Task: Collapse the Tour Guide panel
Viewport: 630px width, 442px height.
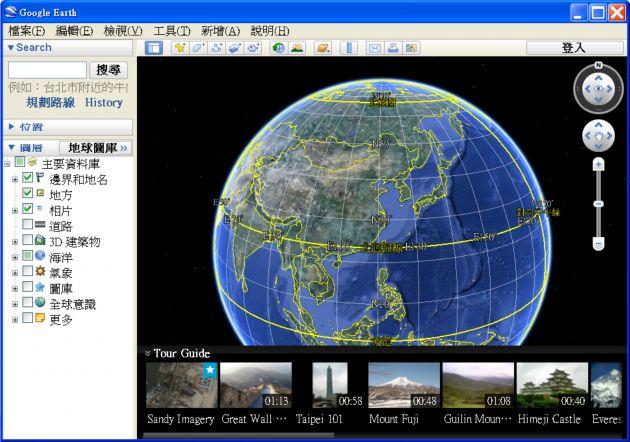Action: [147, 353]
